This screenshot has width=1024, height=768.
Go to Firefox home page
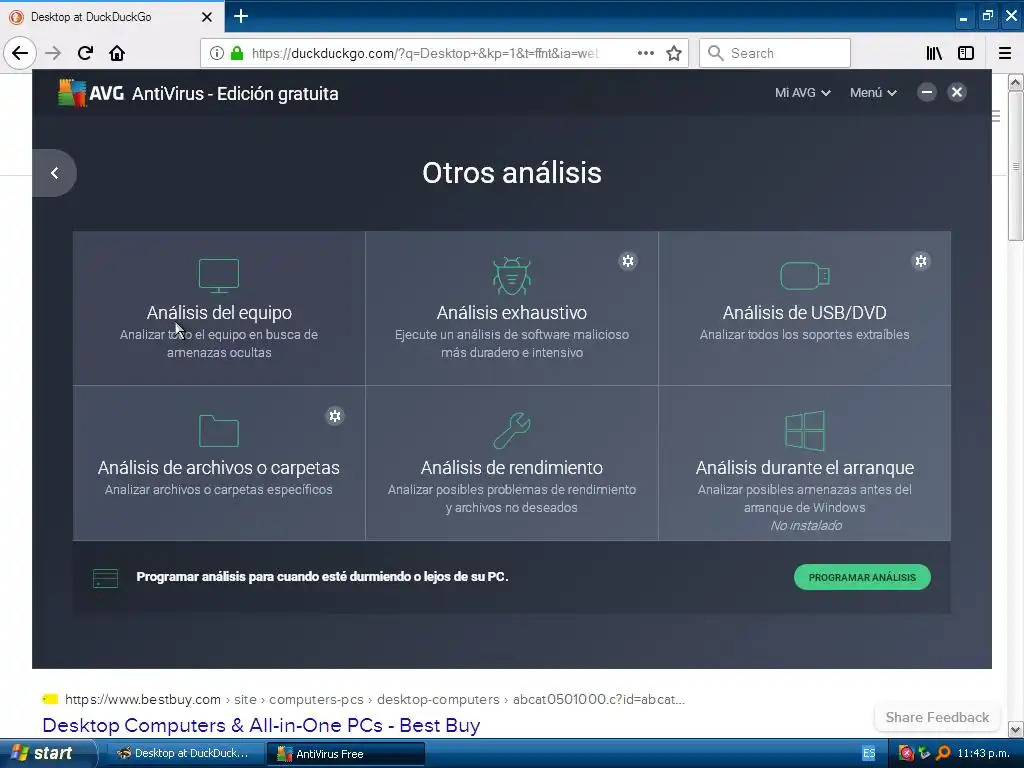click(x=117, y=53)
